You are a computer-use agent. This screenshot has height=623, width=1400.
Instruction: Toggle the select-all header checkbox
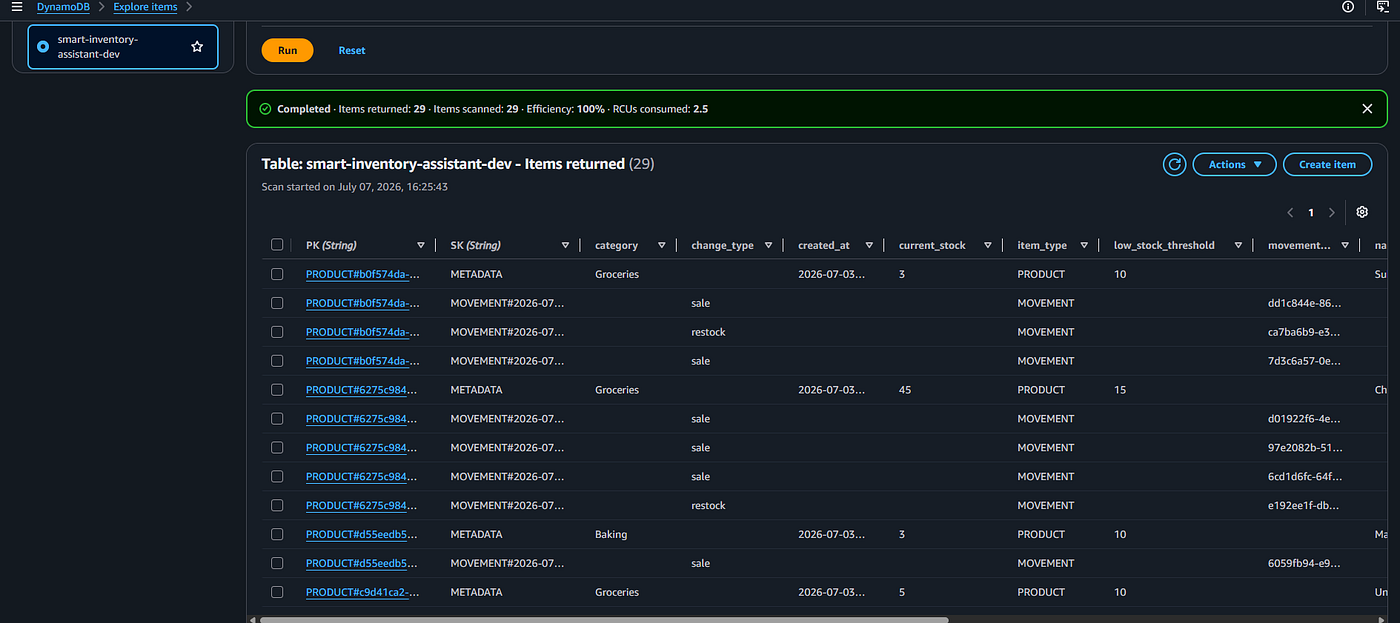click(277, 245)
